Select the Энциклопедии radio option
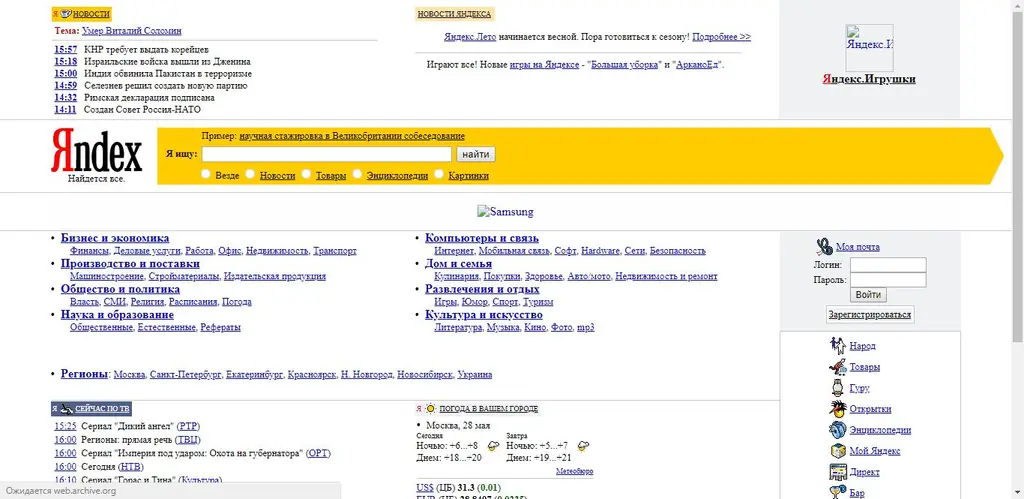The width and height of the screenshot is (1024, 499). pos(357,174)
